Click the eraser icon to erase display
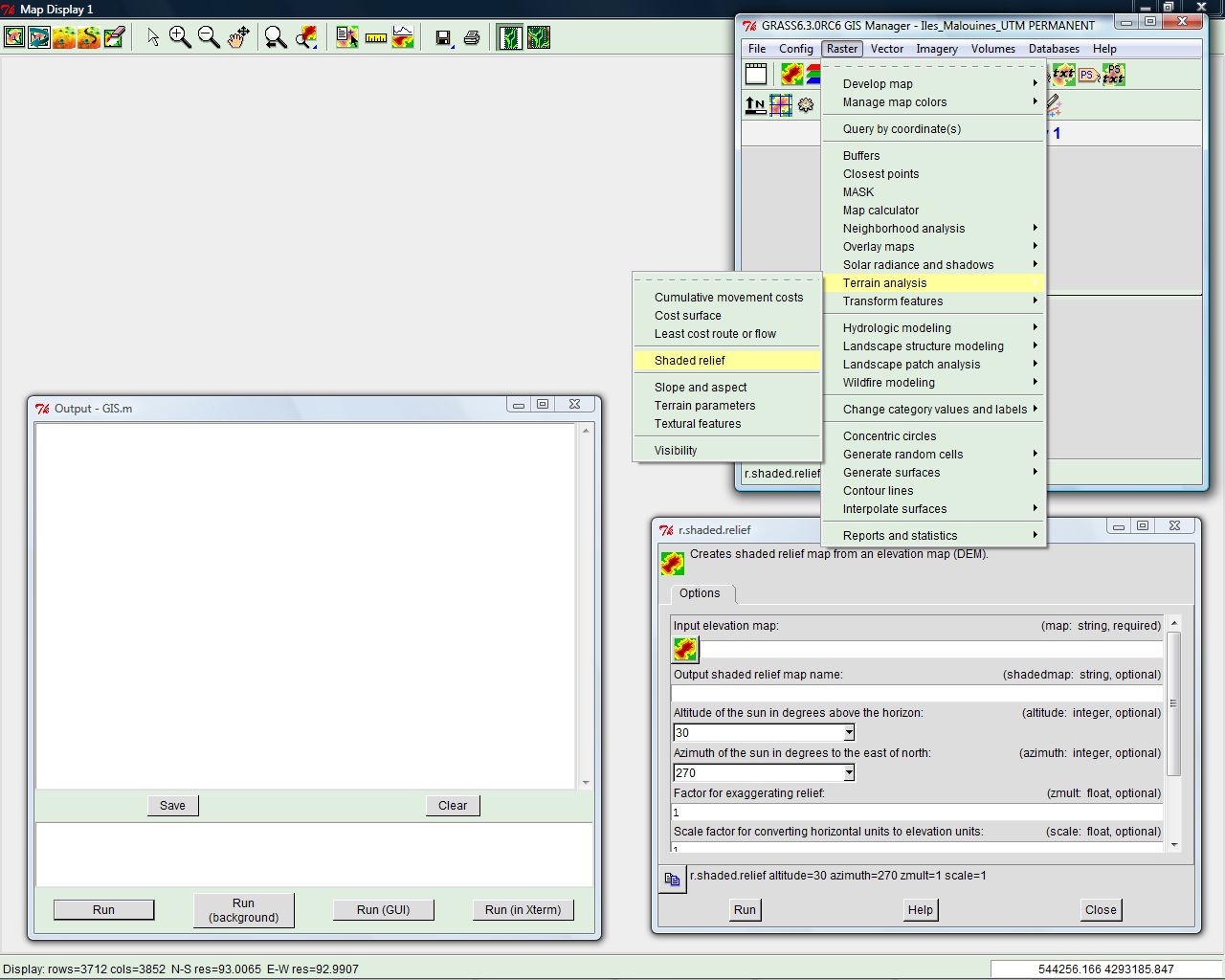This screenshot has width=1225, height=980. 114,37
